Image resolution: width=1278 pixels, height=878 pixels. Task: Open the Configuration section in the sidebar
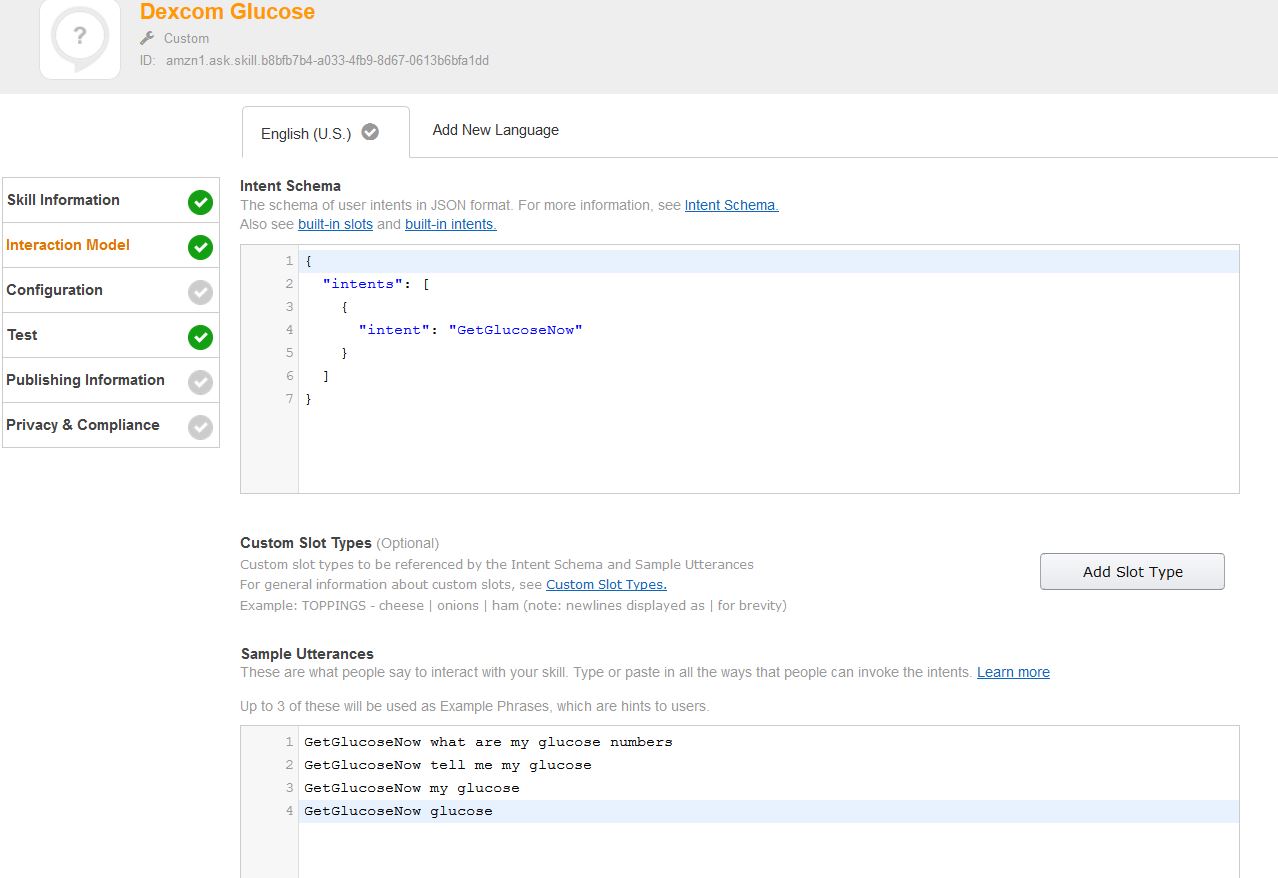(54, 290)
